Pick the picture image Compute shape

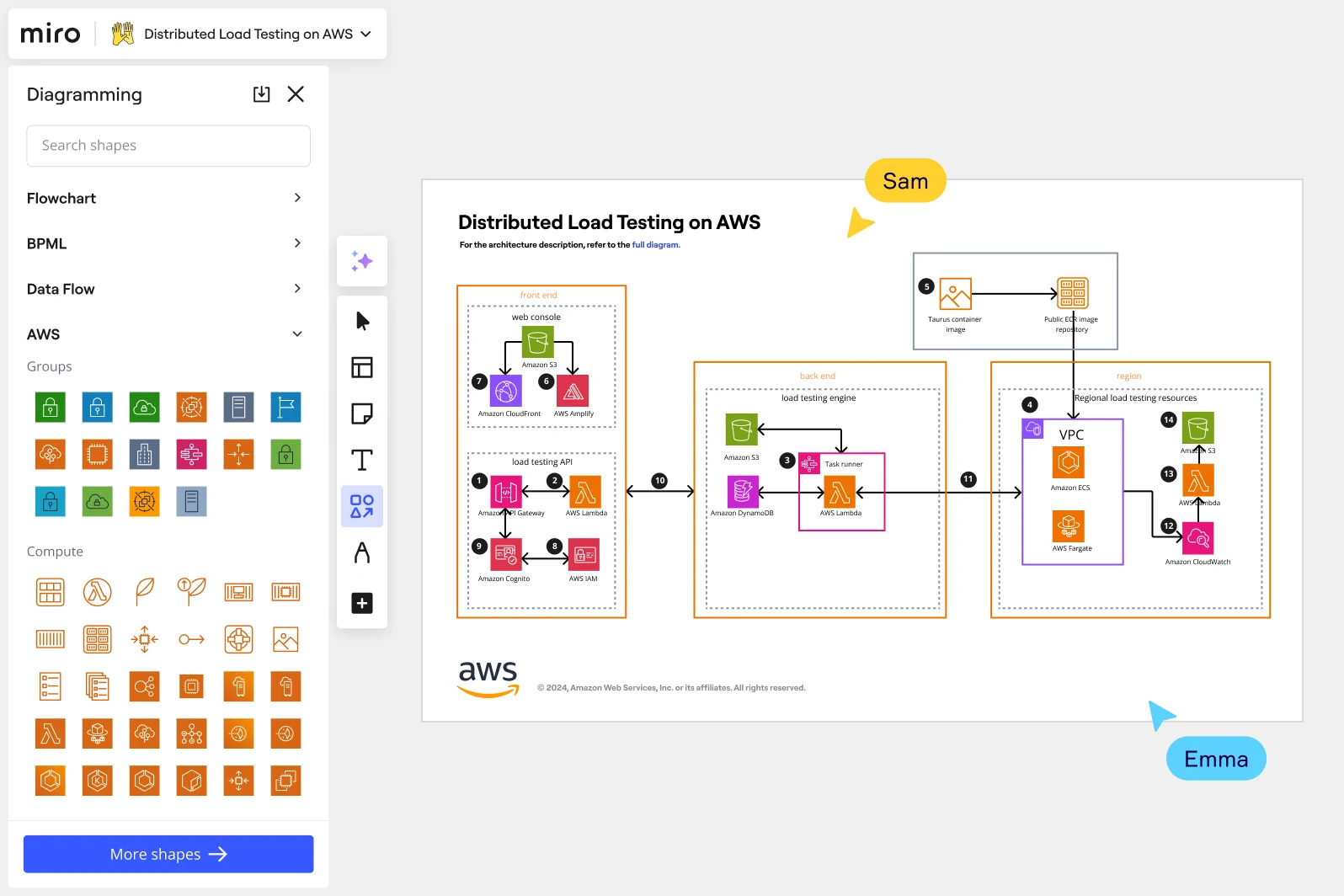(x=286, y=639)
